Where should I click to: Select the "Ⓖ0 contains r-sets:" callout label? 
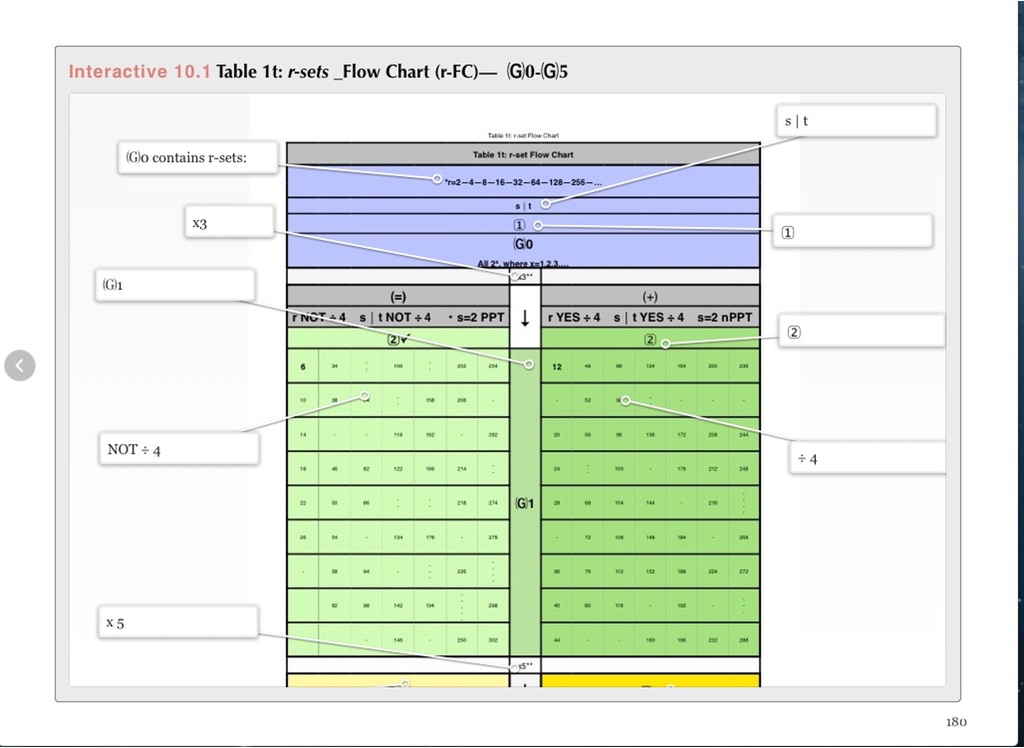(197, 157)
